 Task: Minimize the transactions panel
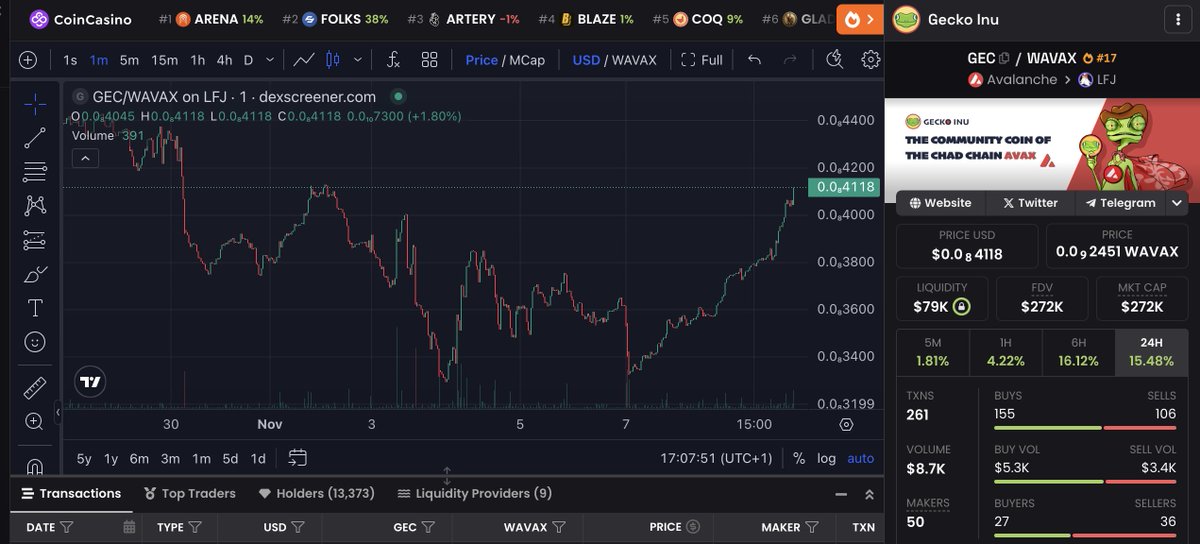[x=840, y=494]
